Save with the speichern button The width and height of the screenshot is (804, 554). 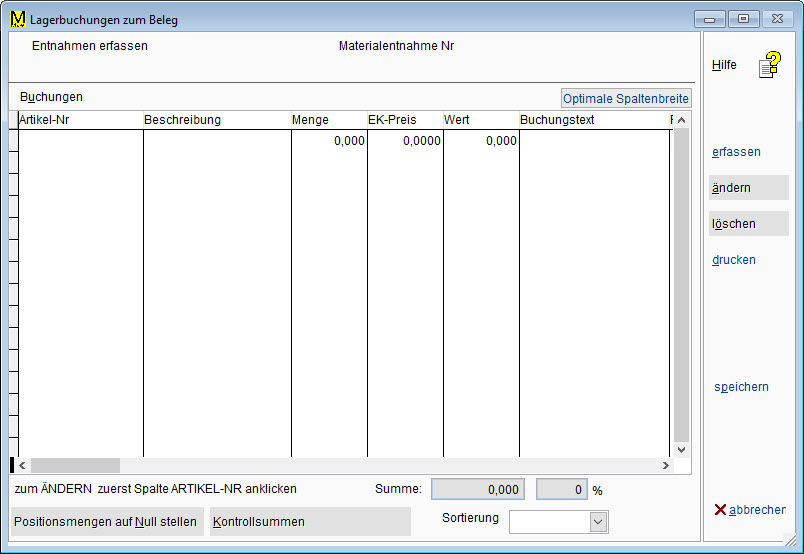click(x=742, y=387)
